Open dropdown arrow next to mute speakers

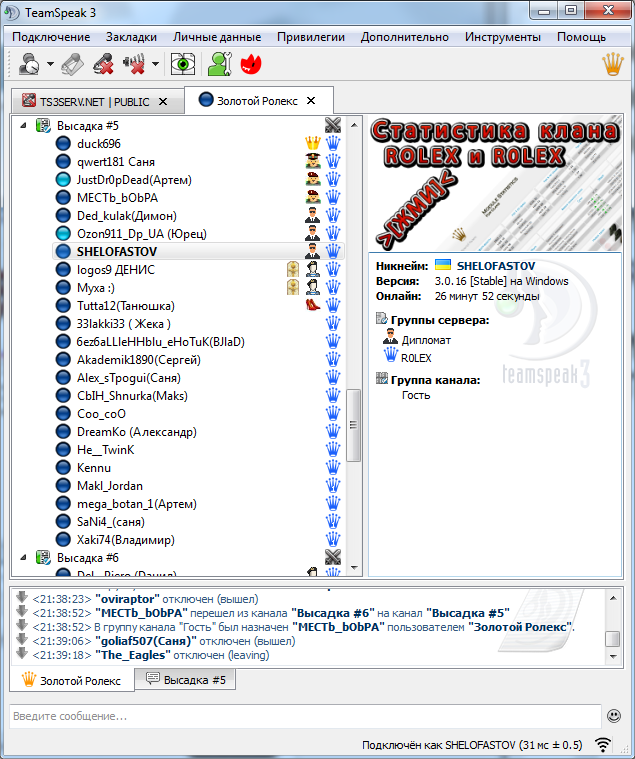155,64
